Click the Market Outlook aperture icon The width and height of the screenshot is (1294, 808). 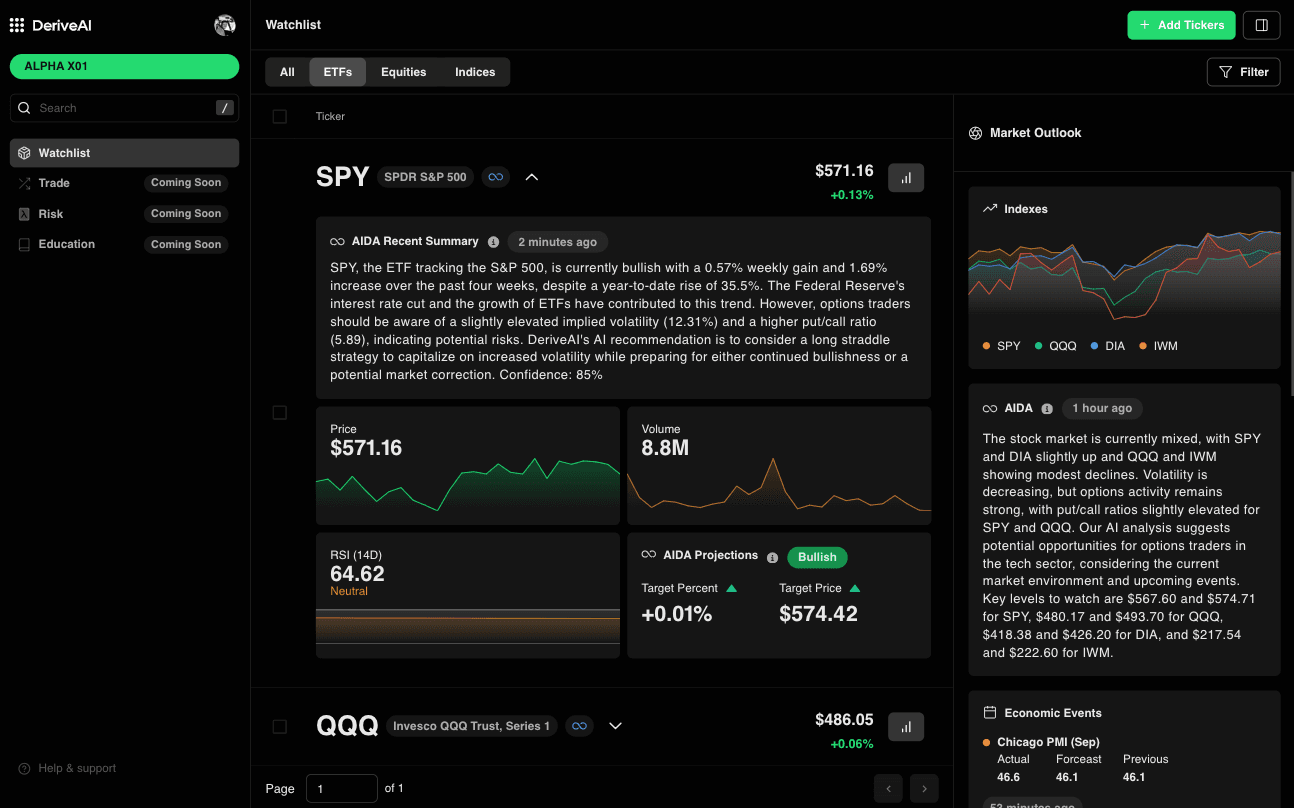click(x=976, y=133)
